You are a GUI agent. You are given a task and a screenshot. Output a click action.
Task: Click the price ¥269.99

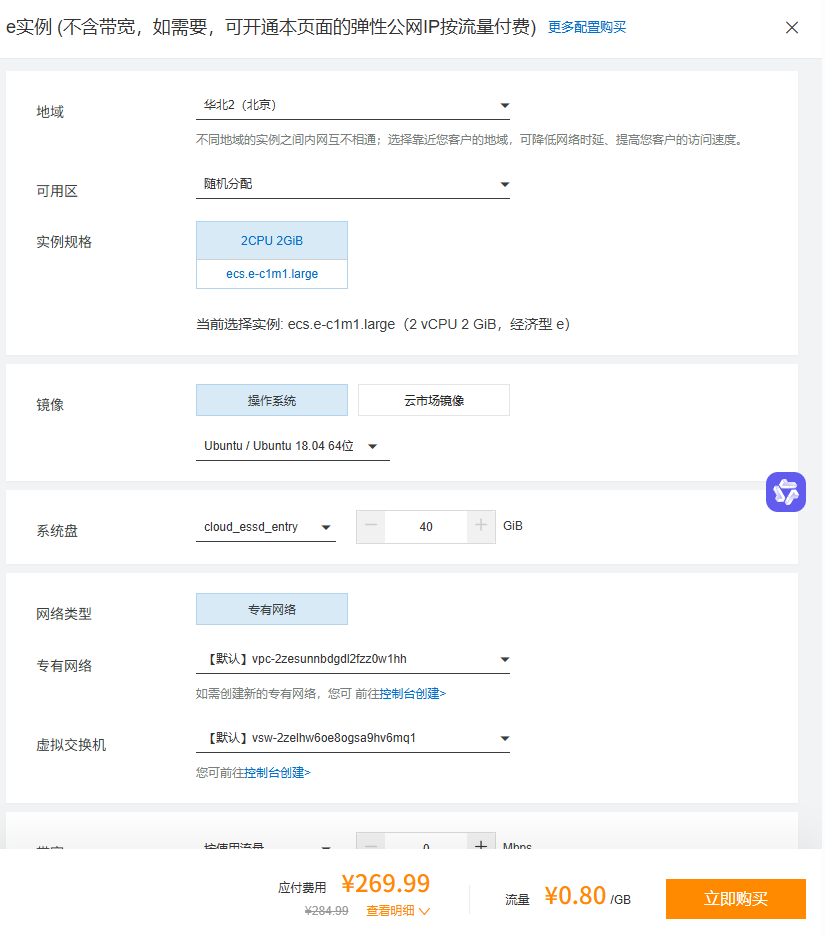click(385, 883)
